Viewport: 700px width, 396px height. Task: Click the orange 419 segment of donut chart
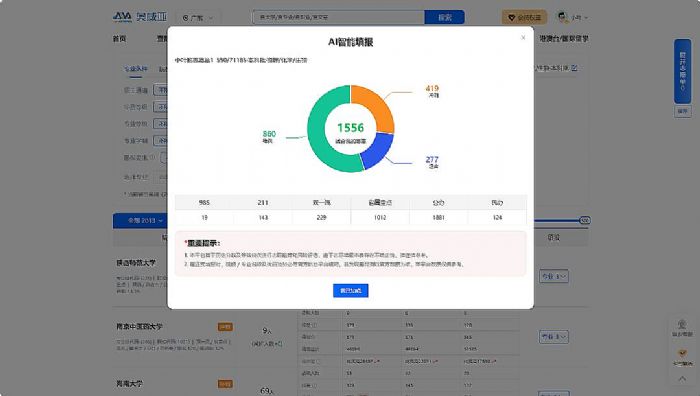pos(375,107)
